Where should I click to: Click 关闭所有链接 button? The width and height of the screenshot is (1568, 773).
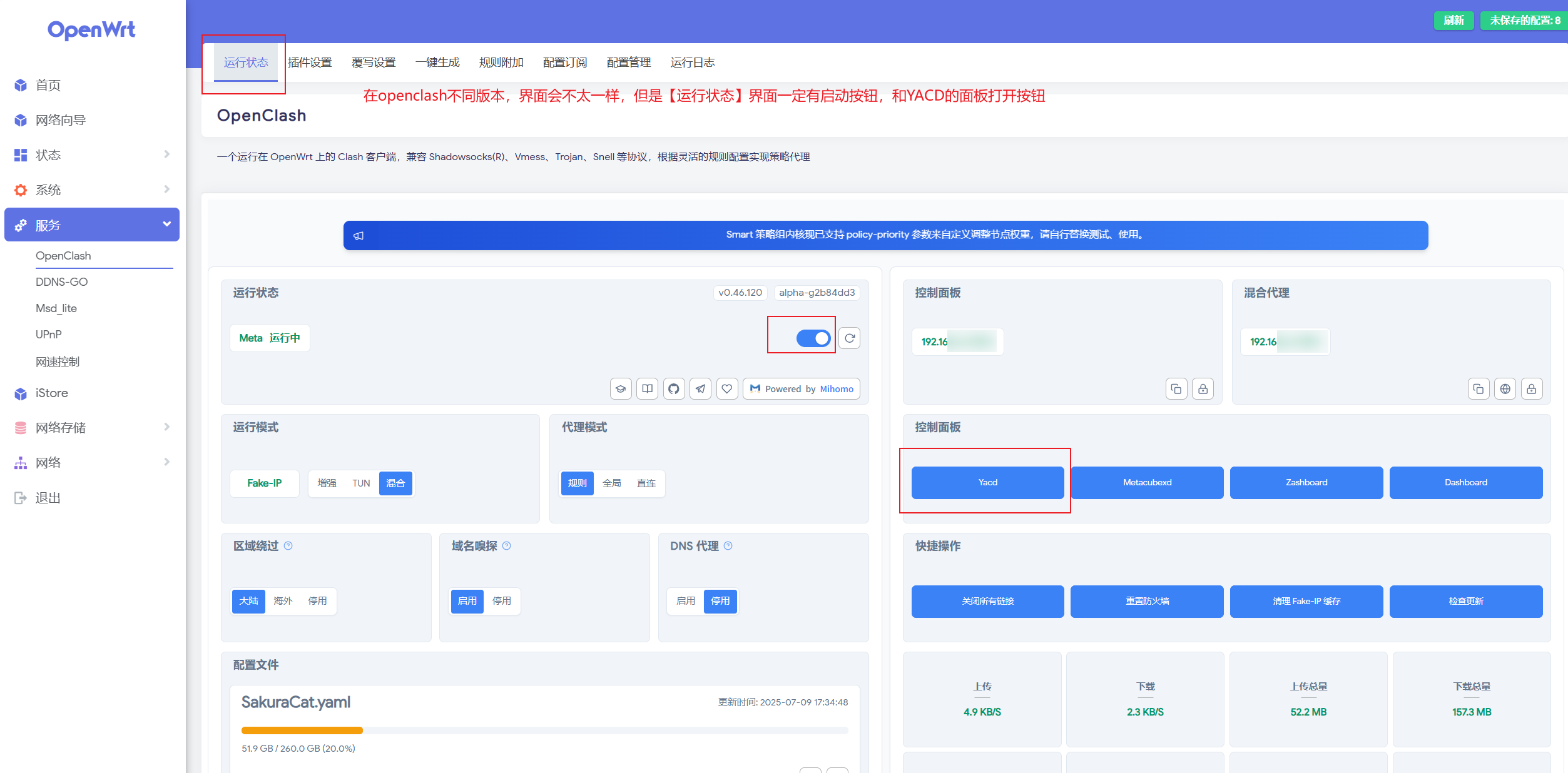[x=987, y=602]
